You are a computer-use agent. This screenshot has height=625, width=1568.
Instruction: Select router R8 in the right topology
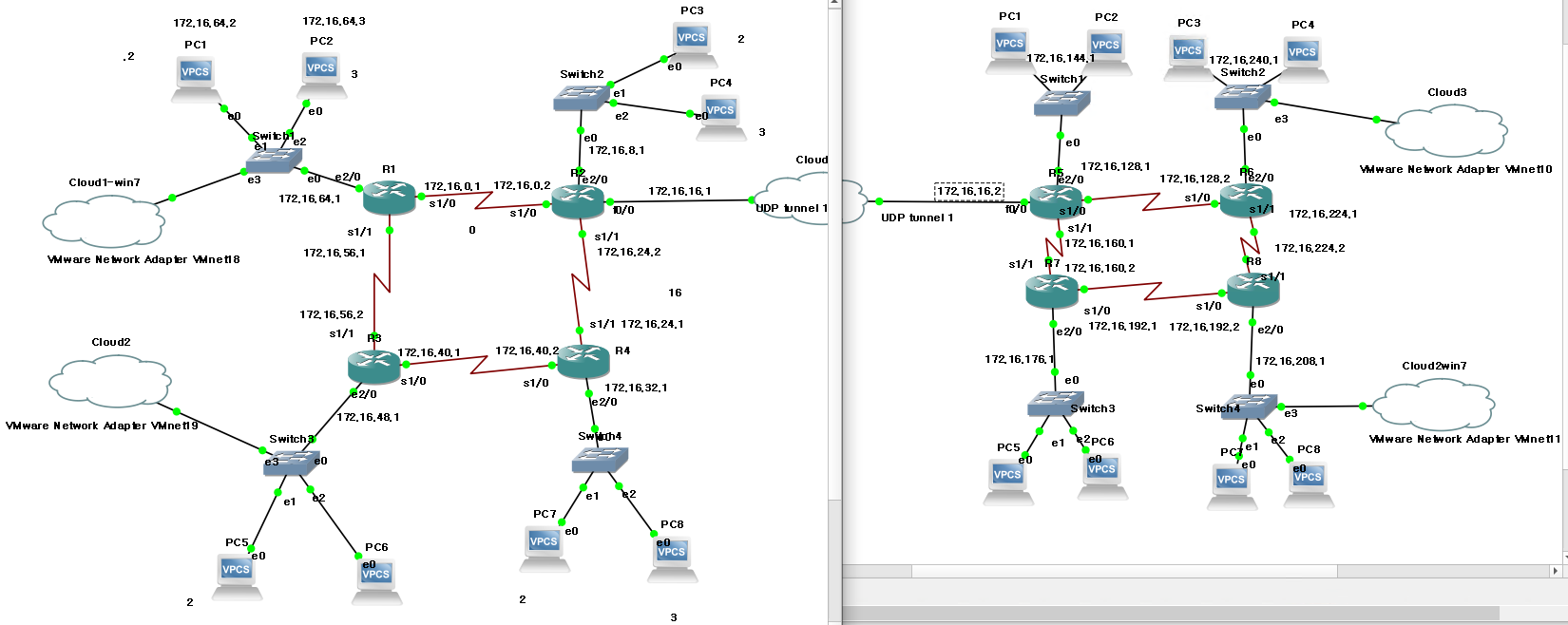[x=1252, y=289]
